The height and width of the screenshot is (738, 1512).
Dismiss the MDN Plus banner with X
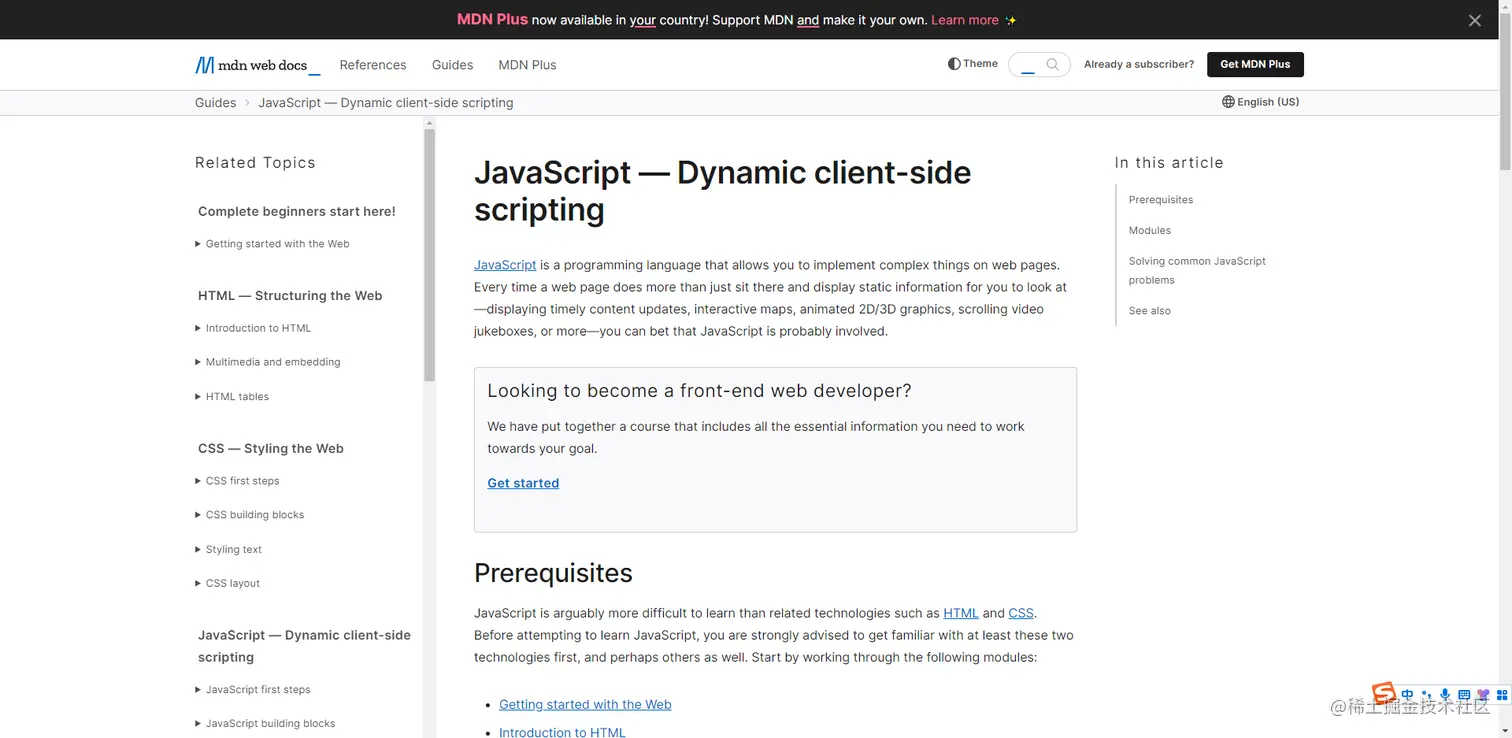1475,20
